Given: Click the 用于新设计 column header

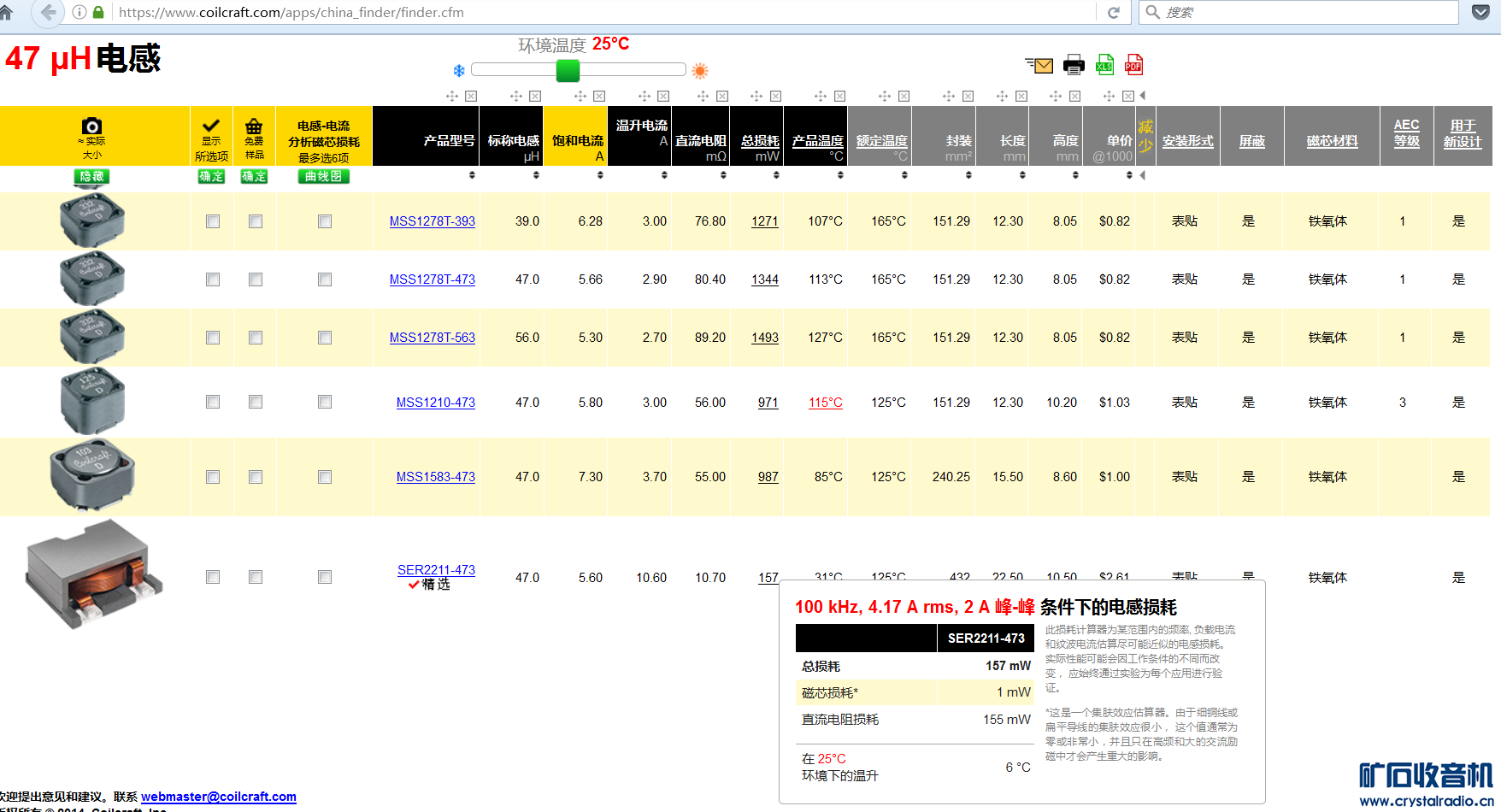Looking at the screenshot, I should click(x=1463, y=134).
